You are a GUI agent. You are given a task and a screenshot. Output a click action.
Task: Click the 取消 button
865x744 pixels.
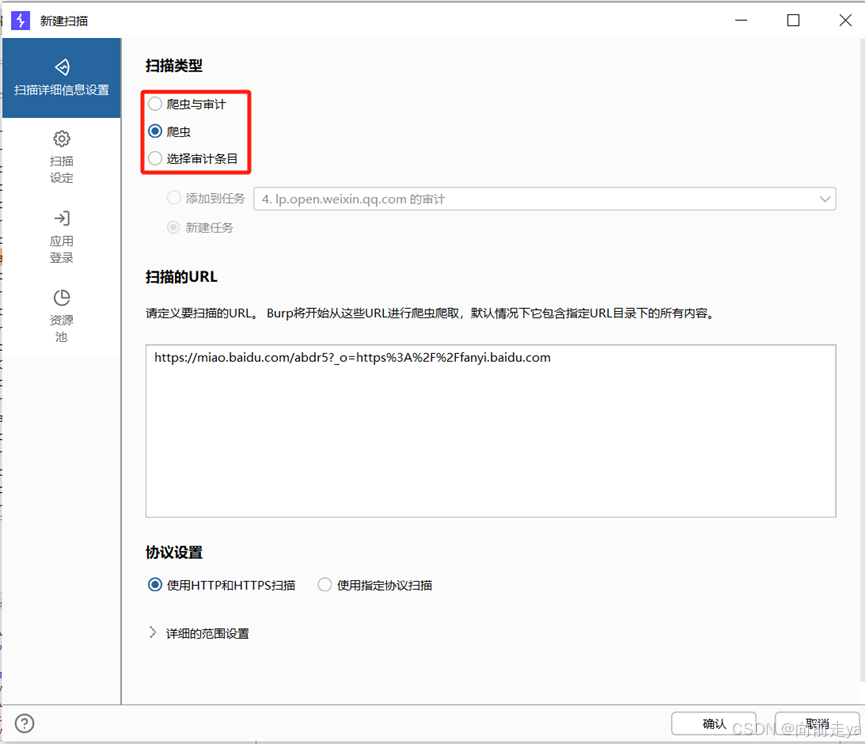click(817, 724)
